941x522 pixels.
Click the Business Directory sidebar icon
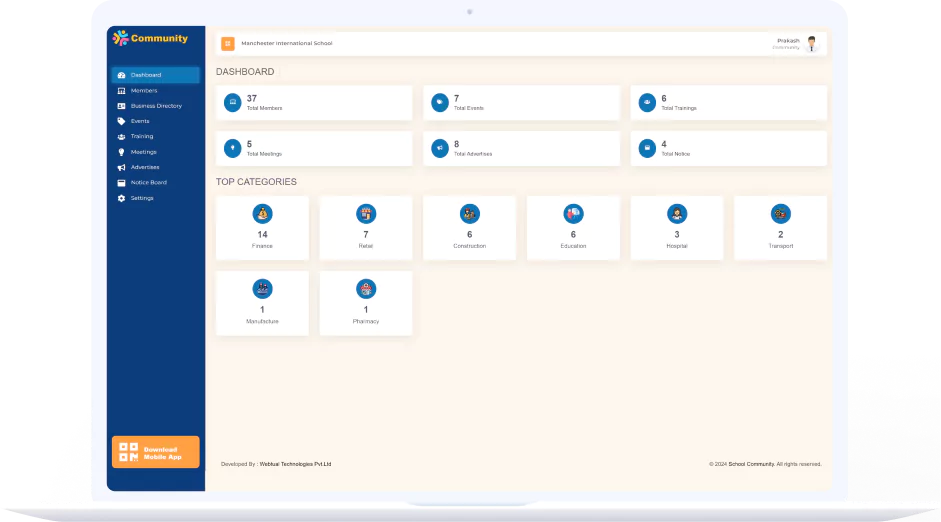coord(121,106)
